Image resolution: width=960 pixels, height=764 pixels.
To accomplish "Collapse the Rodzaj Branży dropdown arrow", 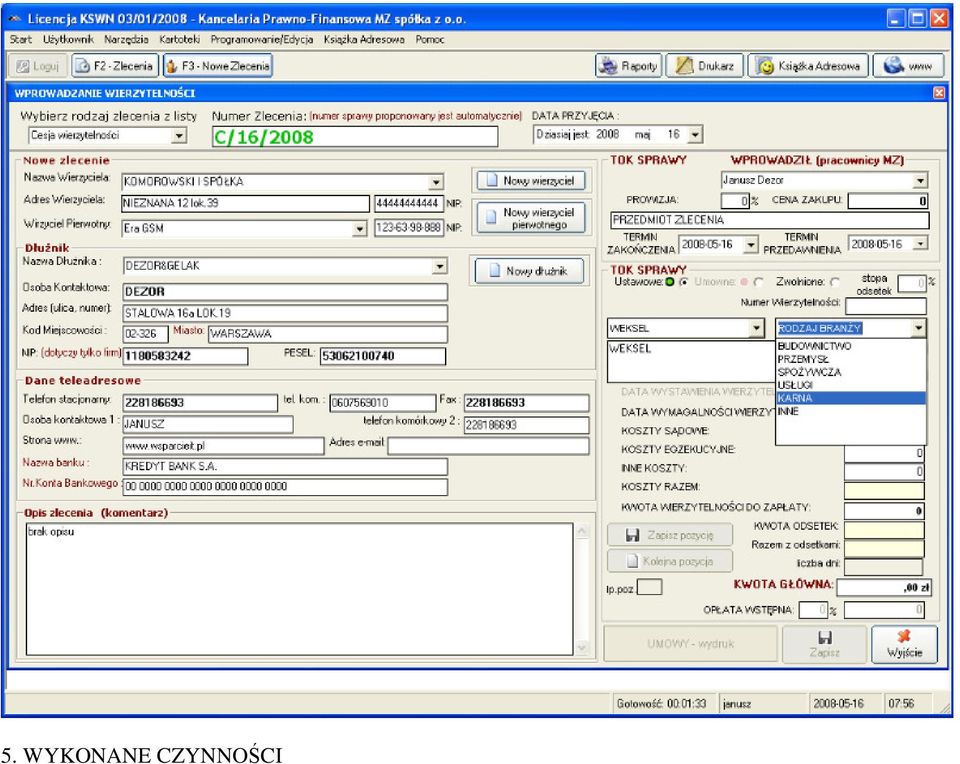I will (x=918, y=328).
